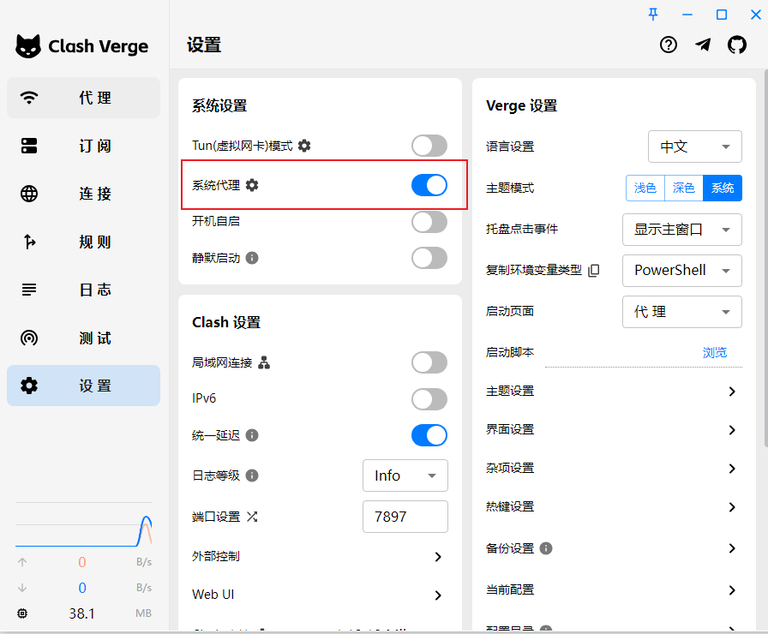Click the copy icon next to 复制环境变量类型

pos(593,270)
